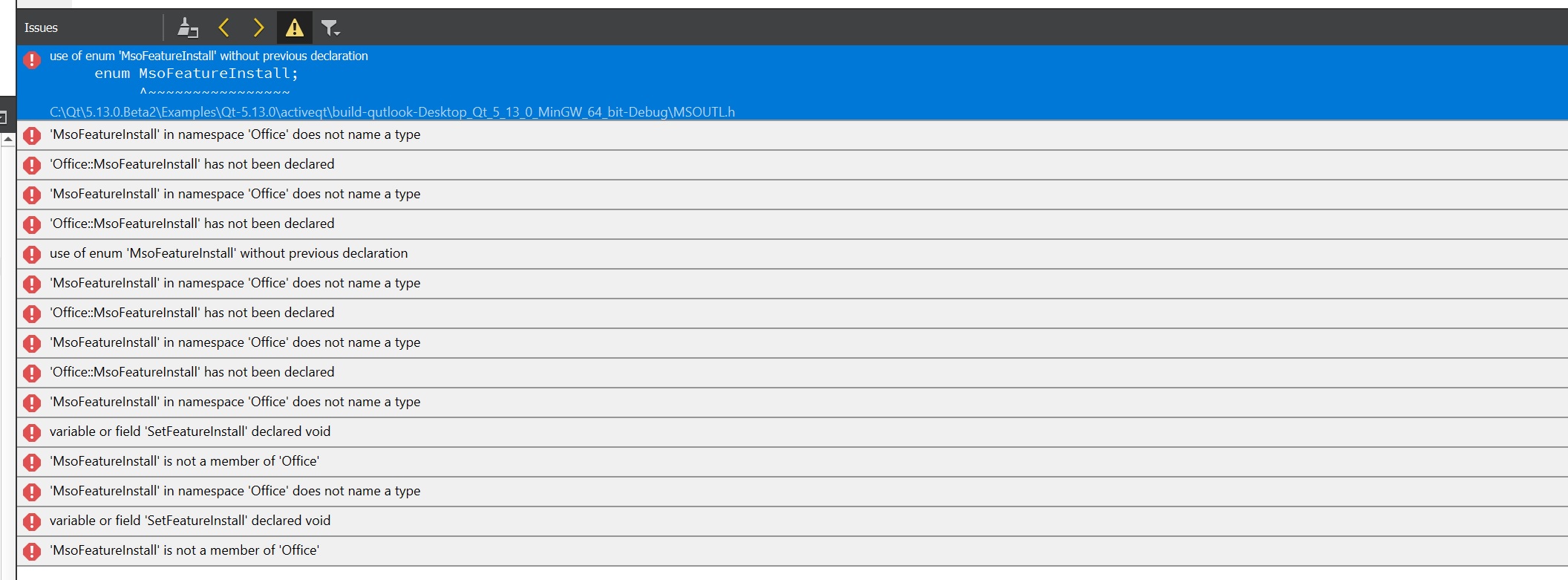Clear all issues with the broom icon
Image resolution: width=1568 pixels, height=580 pixels.
click(x=187, y=28)
